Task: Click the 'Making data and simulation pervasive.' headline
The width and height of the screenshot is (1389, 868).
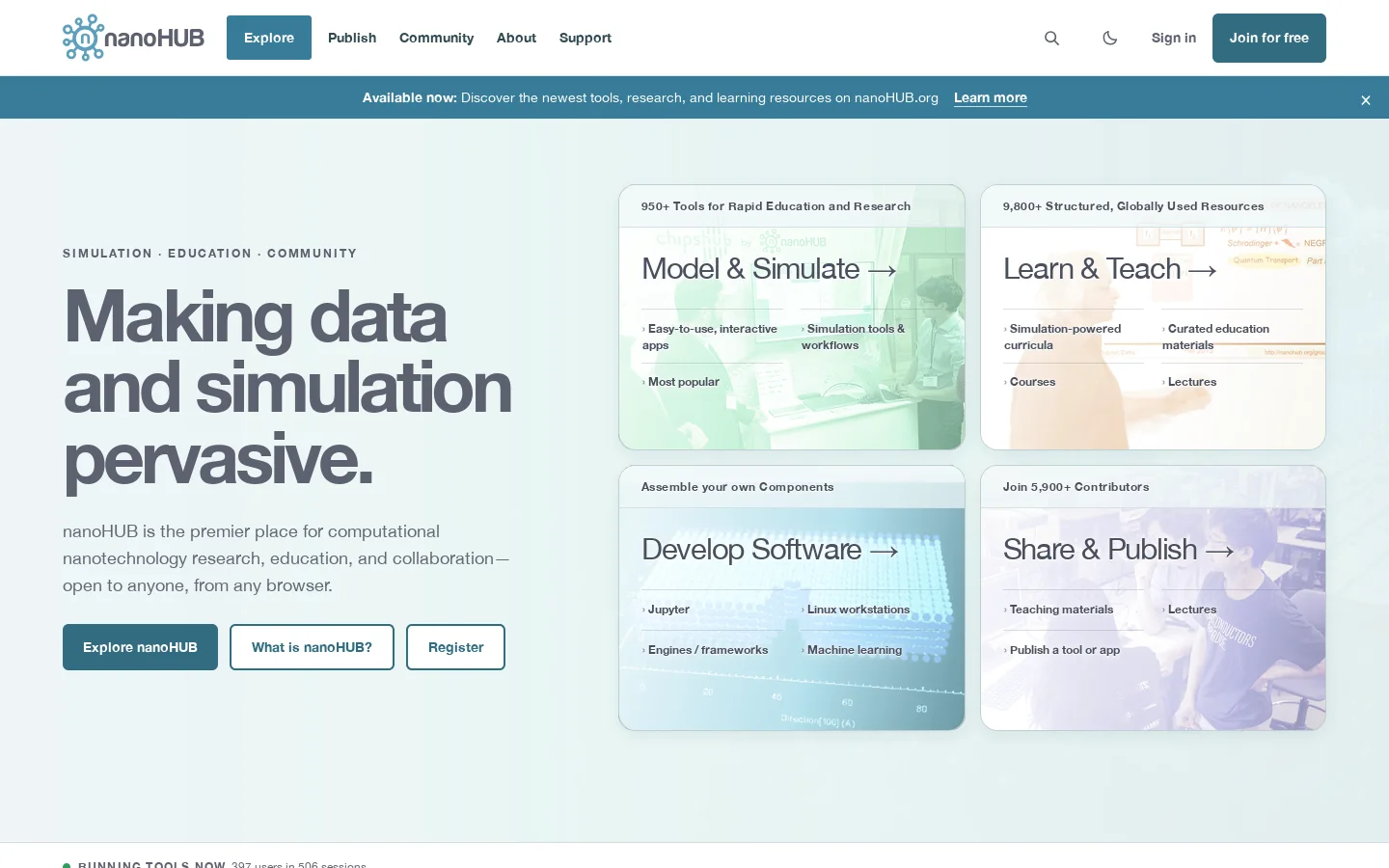Action: click(287, 388)
